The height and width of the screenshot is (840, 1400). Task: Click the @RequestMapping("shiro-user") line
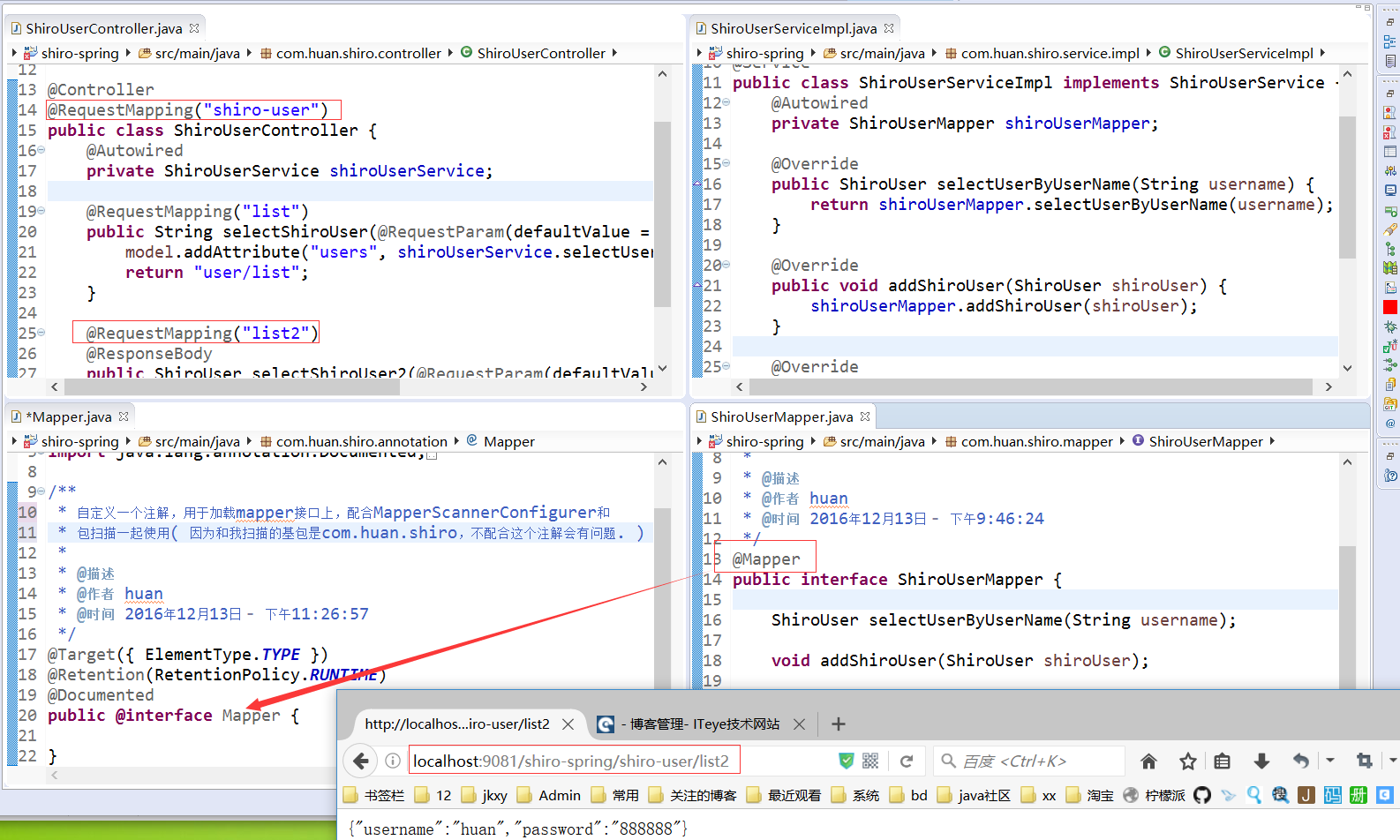188,109
